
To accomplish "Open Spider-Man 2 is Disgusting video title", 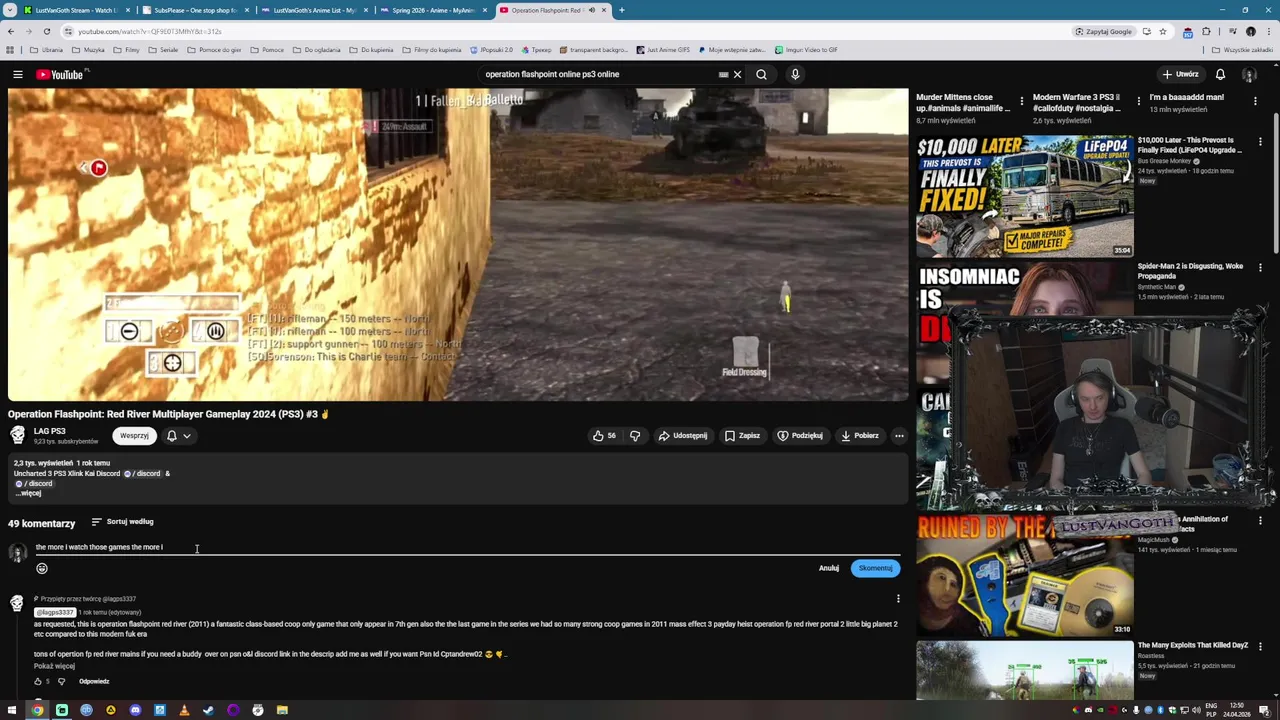I will pos(1190,271).
